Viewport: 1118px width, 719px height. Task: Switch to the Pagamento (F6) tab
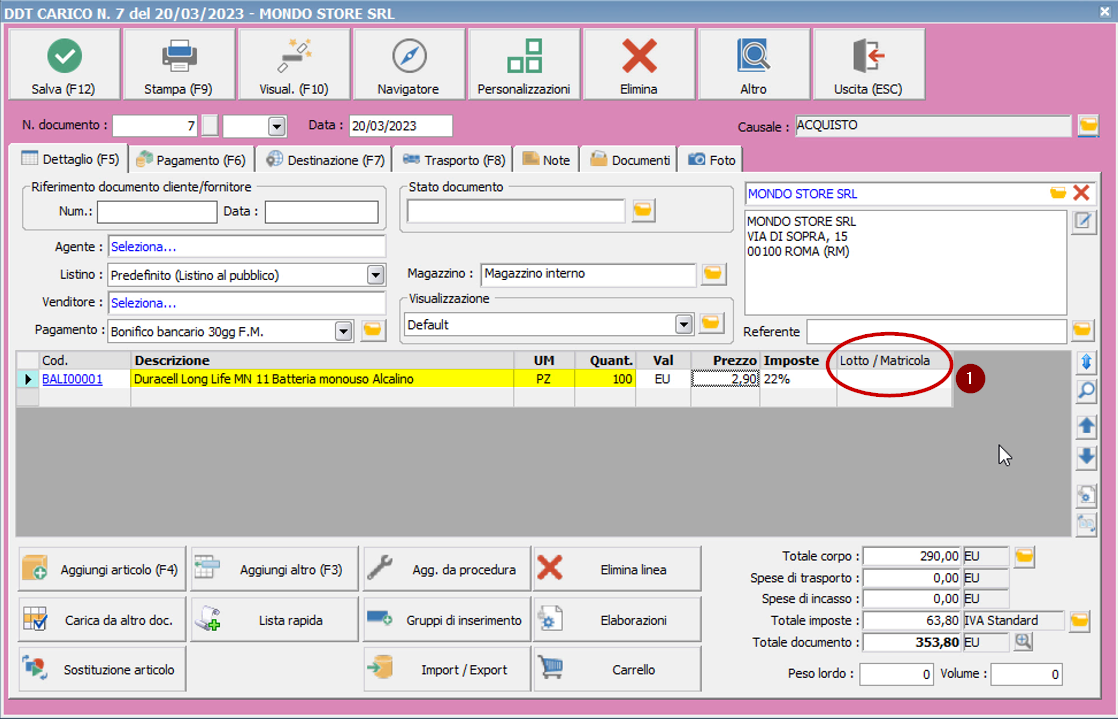coord(190,158)
